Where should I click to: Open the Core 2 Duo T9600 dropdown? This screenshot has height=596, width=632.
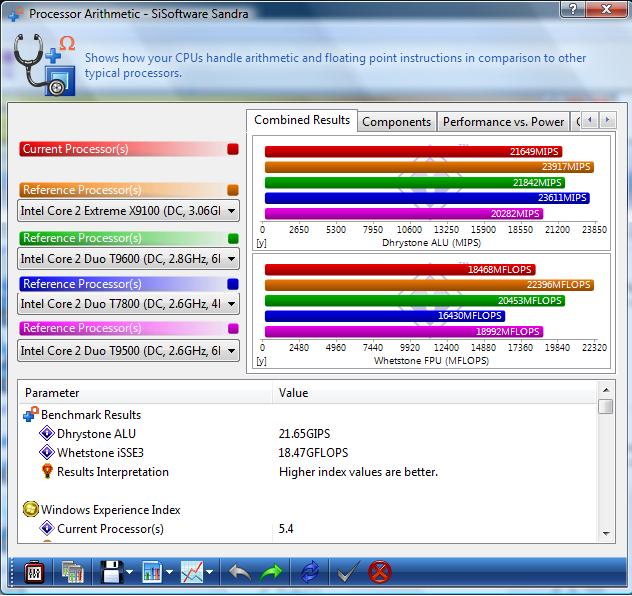tap(128, 259)
